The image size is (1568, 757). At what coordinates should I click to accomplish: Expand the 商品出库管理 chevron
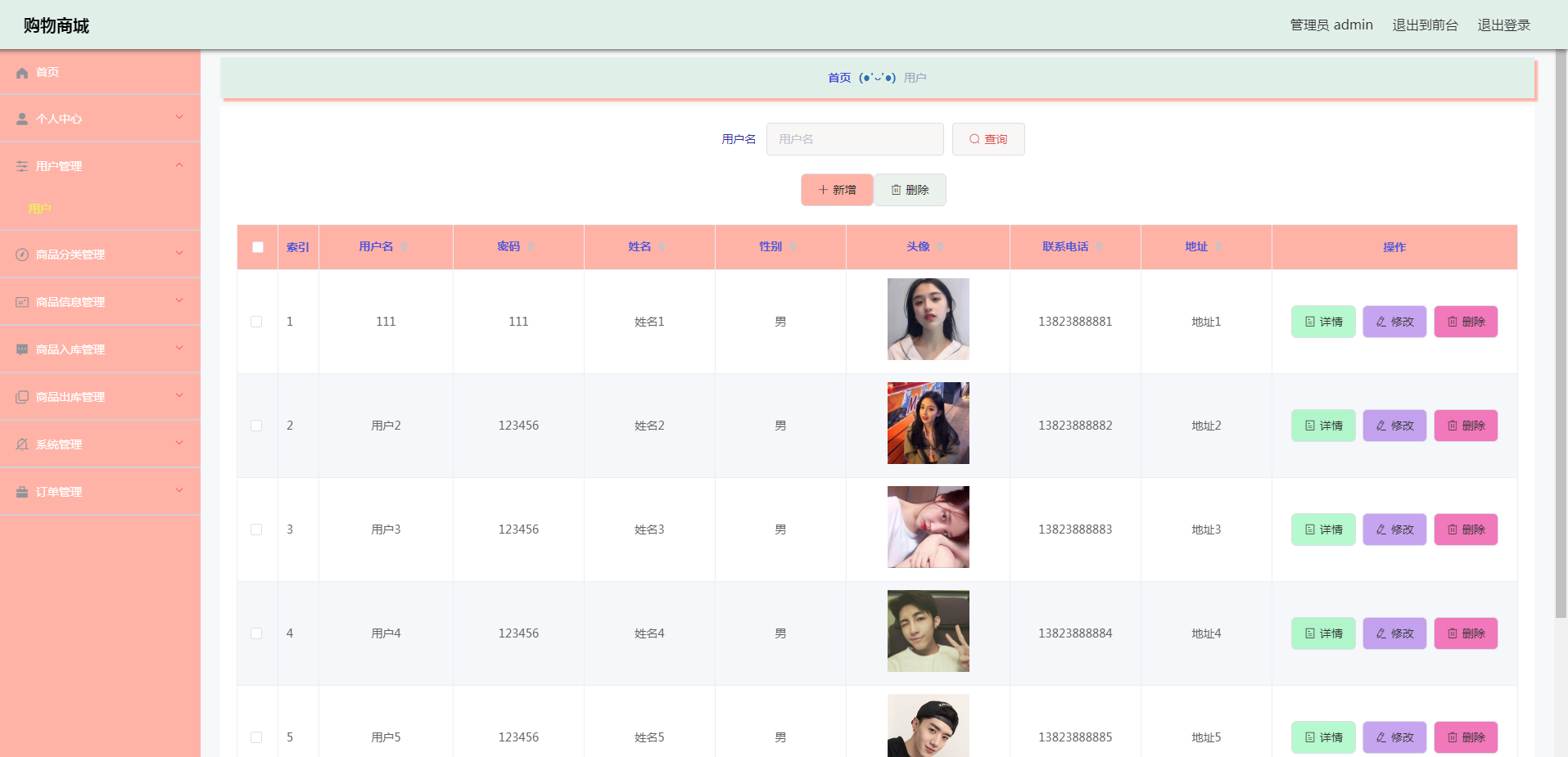pyautogui.click(x=179, y=396)
